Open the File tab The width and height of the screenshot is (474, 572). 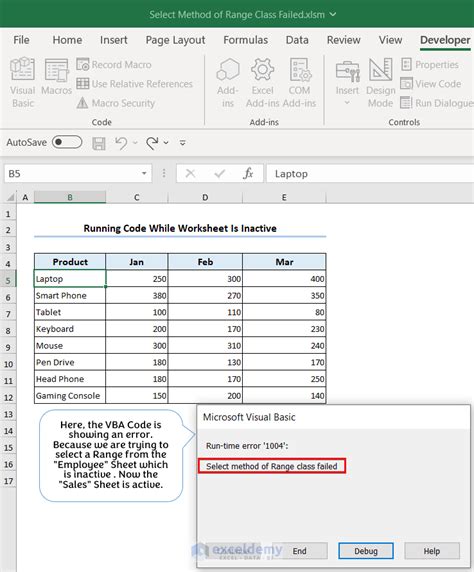pyautogui.click(x=21, y=40)
